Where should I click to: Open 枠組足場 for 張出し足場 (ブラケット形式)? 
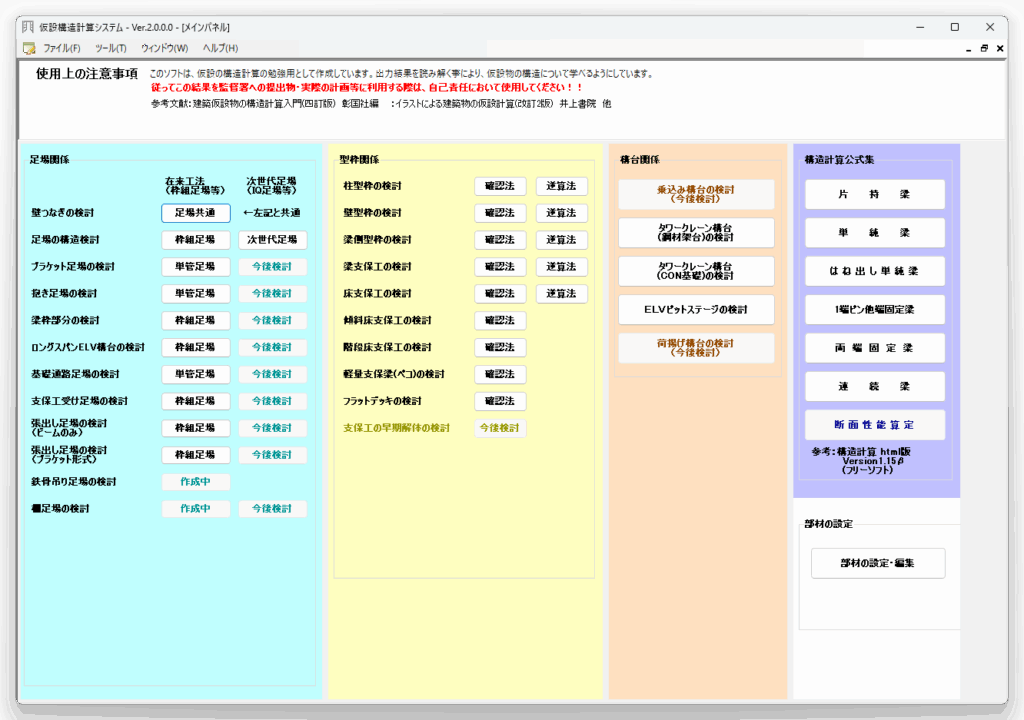click(196, 455)
